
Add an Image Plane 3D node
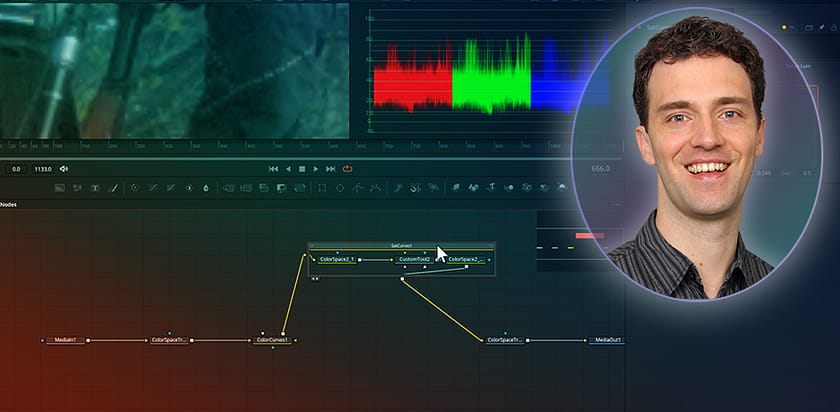point(455,188)
